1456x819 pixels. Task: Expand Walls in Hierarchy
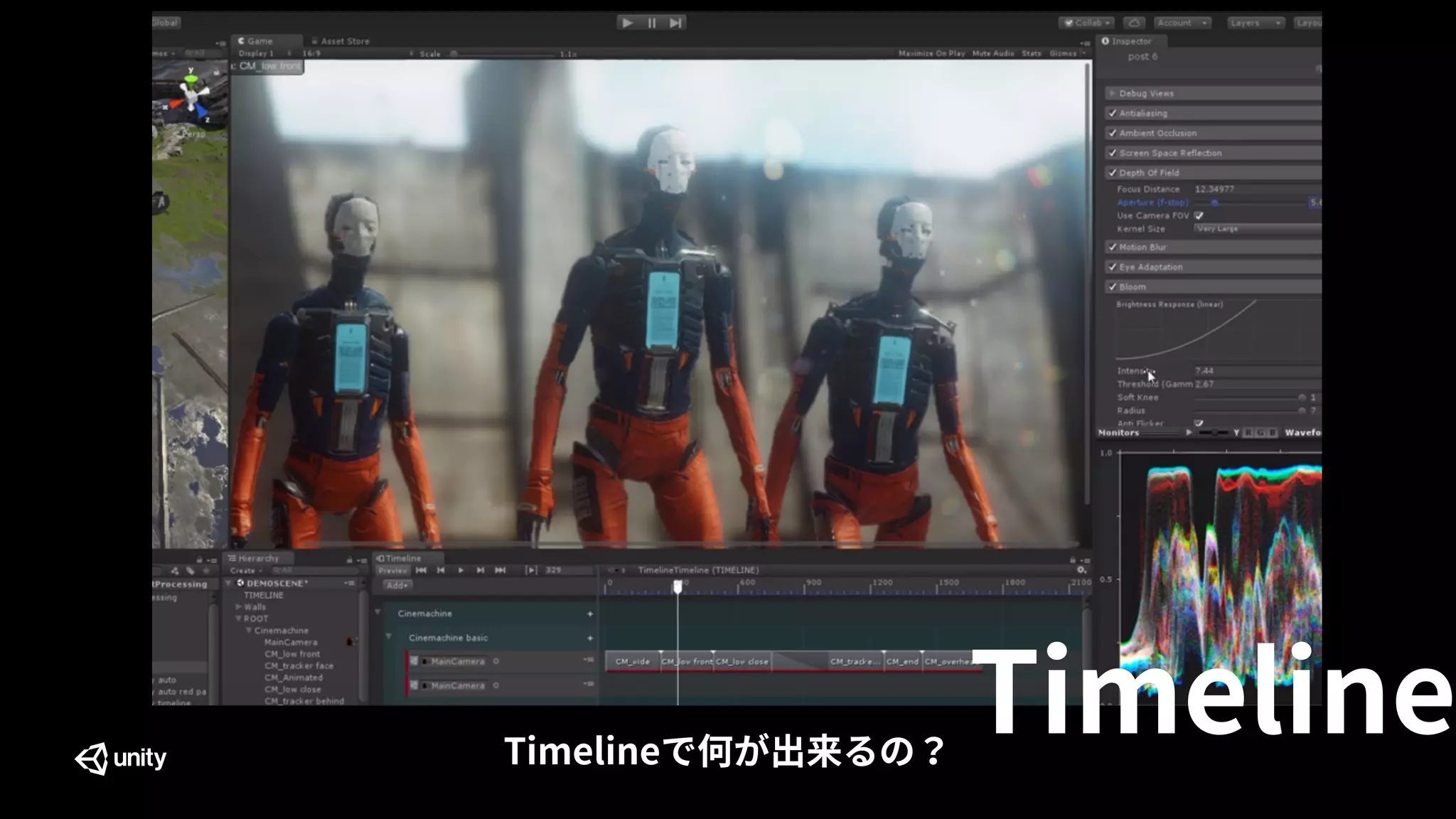239,607
